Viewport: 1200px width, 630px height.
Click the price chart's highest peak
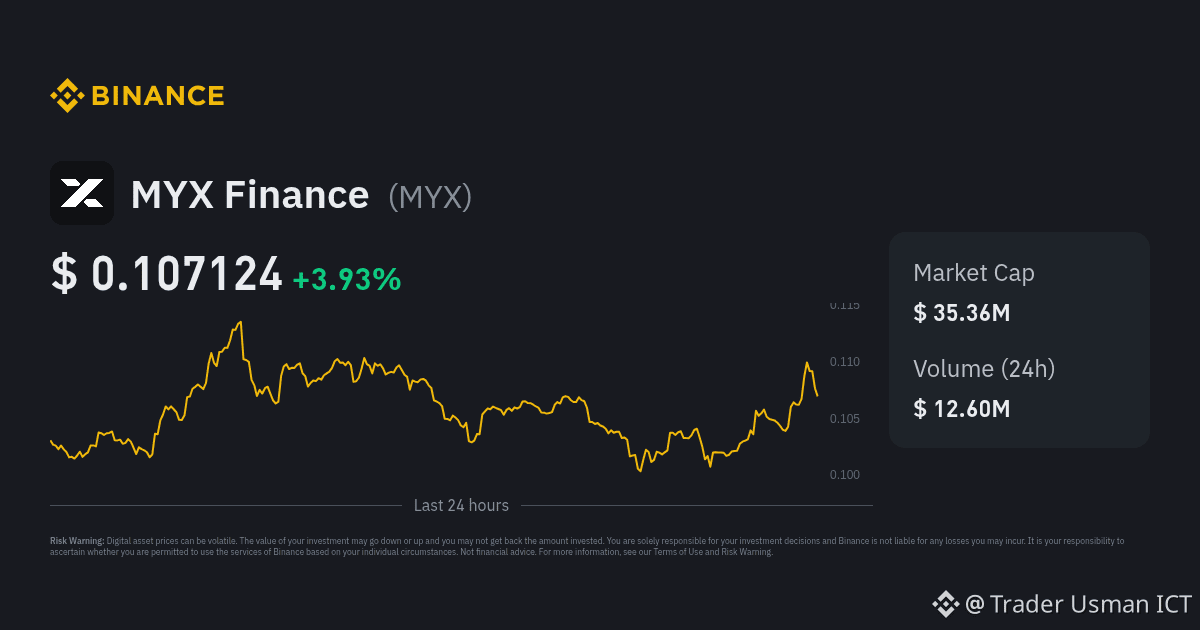pyautogui.click(x=240, y=323)
